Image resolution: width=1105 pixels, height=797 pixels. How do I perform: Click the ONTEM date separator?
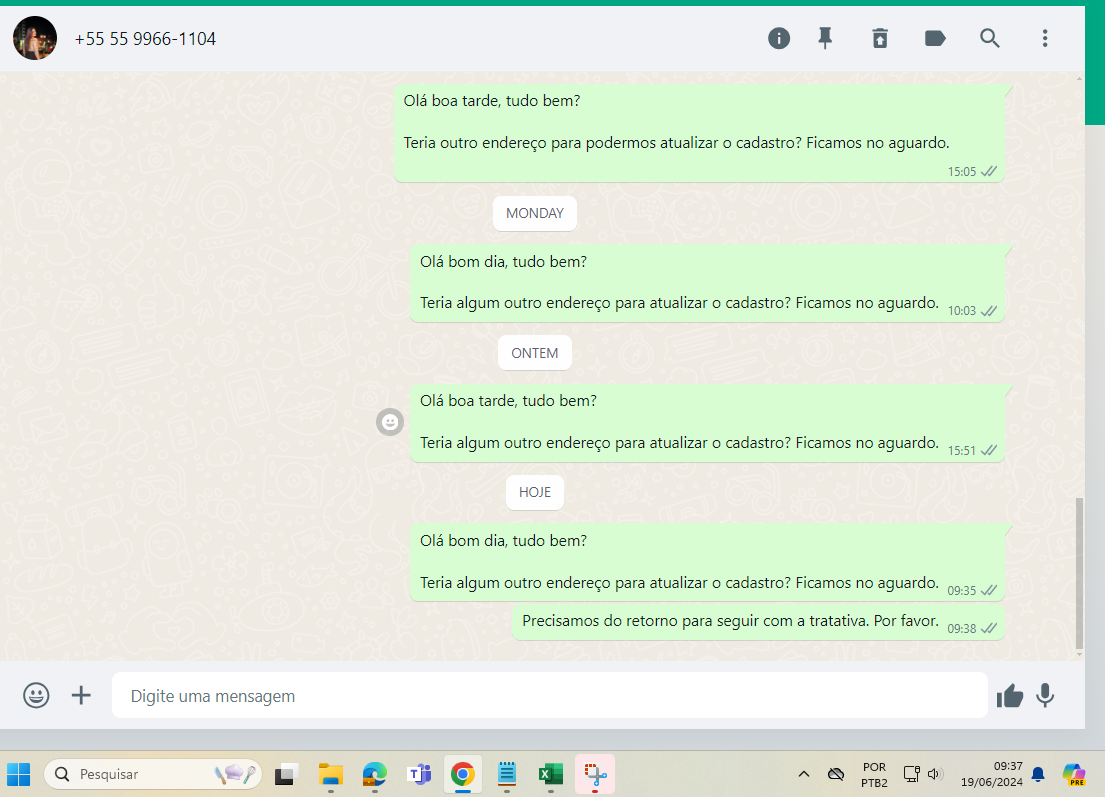point(535,353)
